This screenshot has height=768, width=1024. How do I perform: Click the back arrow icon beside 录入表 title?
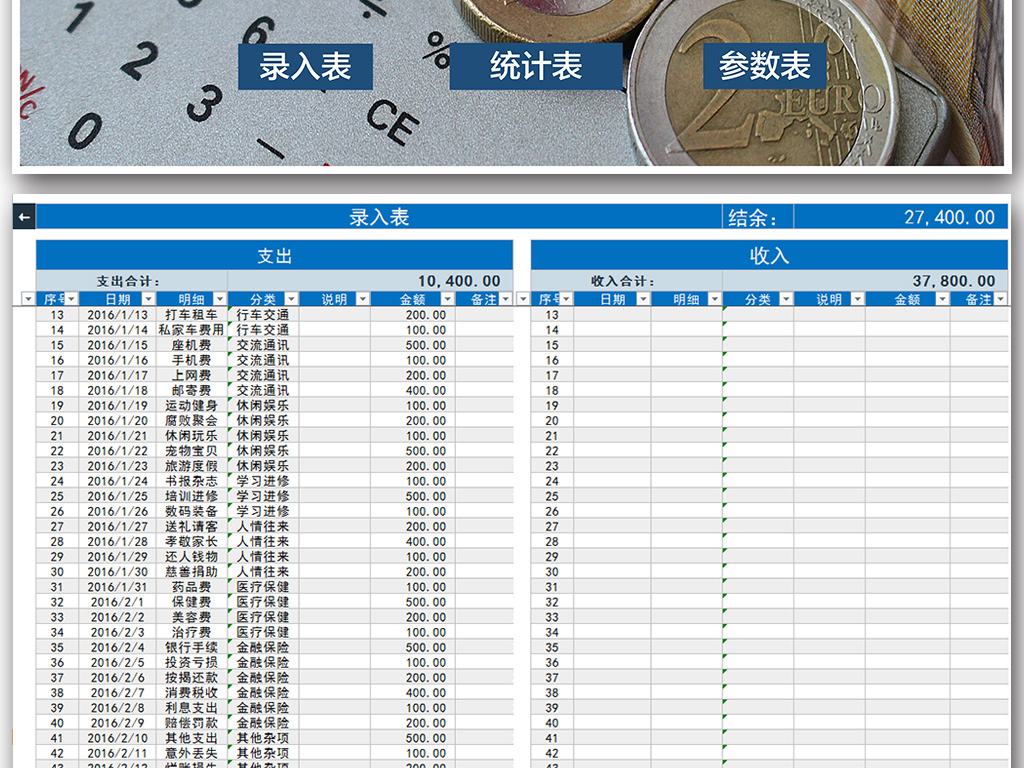[x=23, y=217]
